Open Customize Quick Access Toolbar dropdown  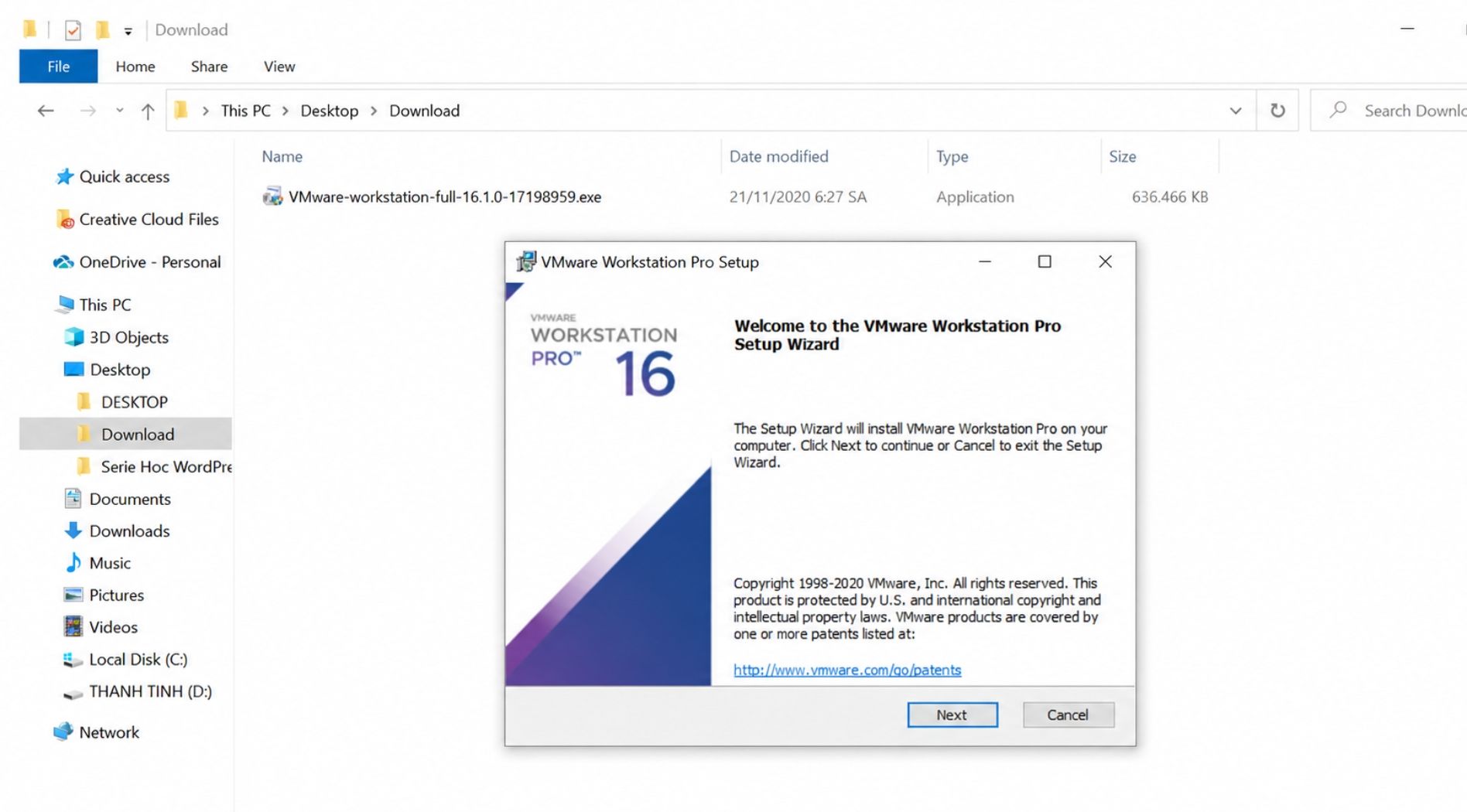pyautogui.click(x=128, y=31)
